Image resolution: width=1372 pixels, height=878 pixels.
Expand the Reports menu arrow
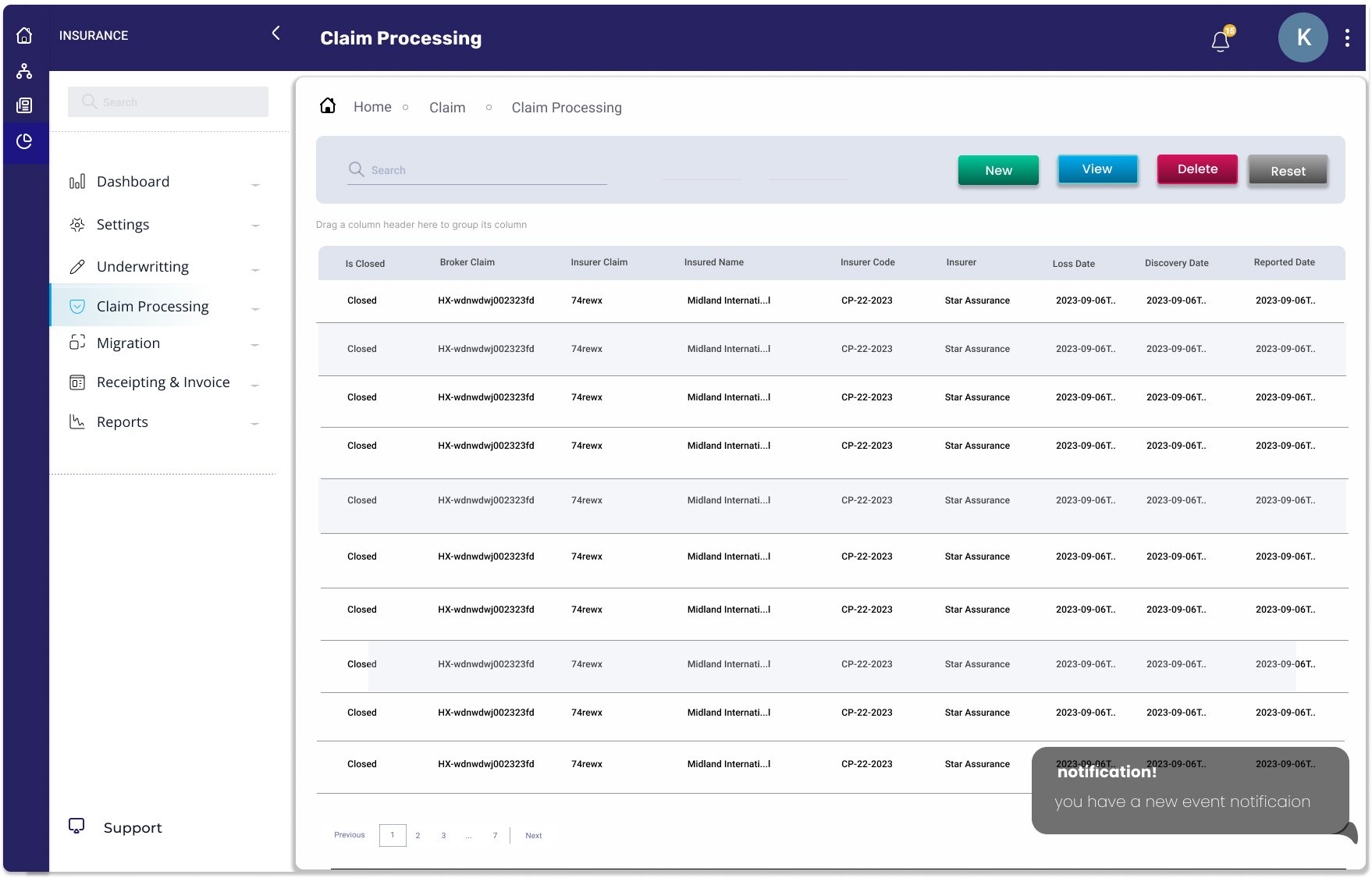point(255,424)
